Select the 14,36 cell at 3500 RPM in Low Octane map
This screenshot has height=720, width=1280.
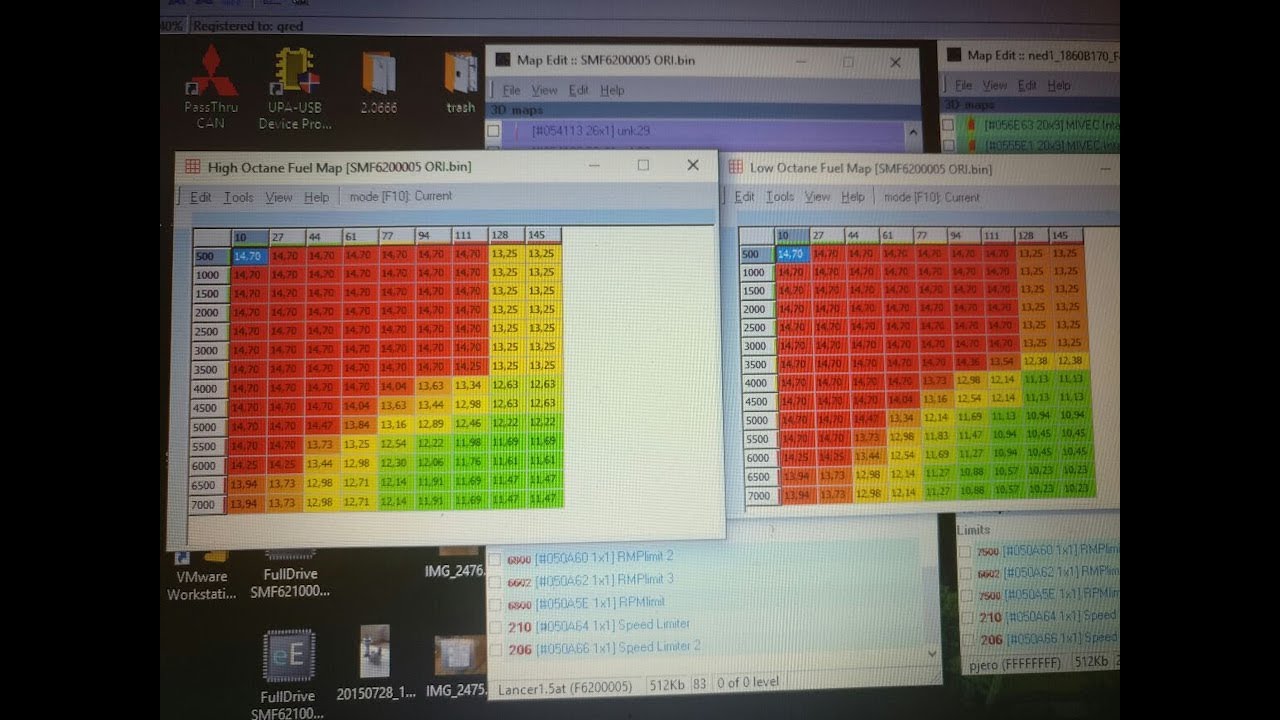[x=968, y=360]
